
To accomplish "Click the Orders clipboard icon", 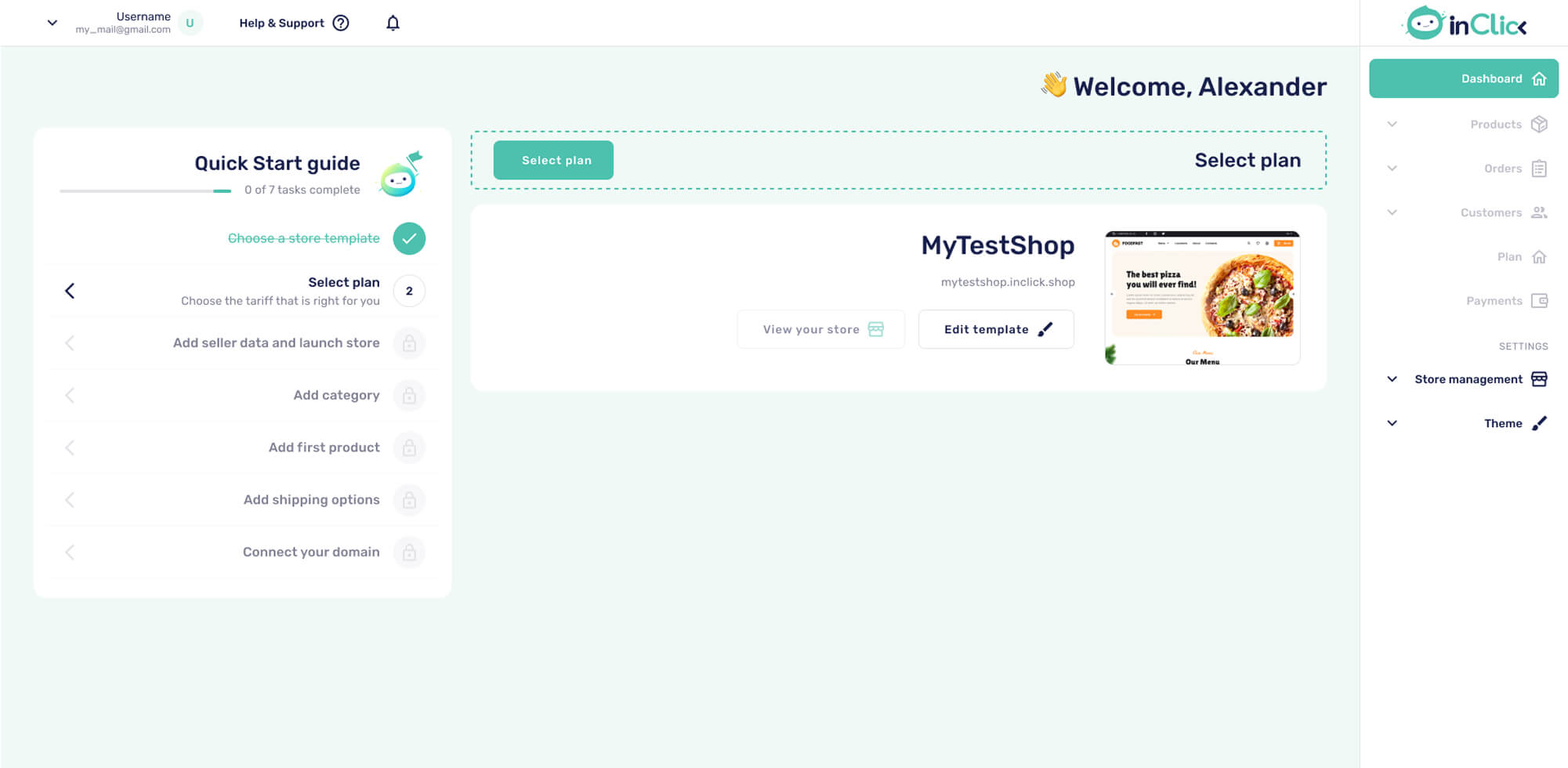I will click(x=1539, y=168).
